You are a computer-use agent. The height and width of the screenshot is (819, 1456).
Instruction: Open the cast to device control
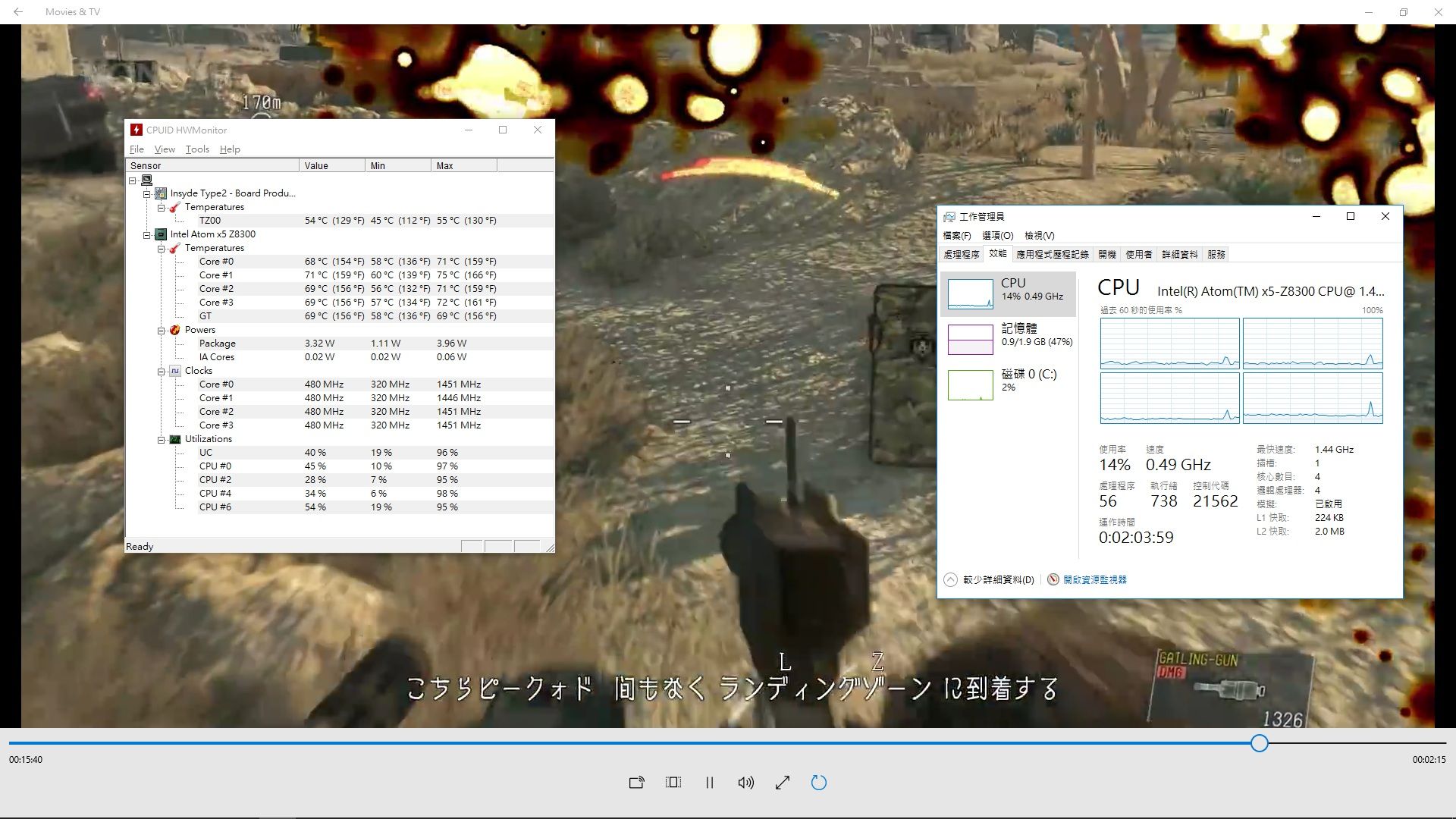636,783
